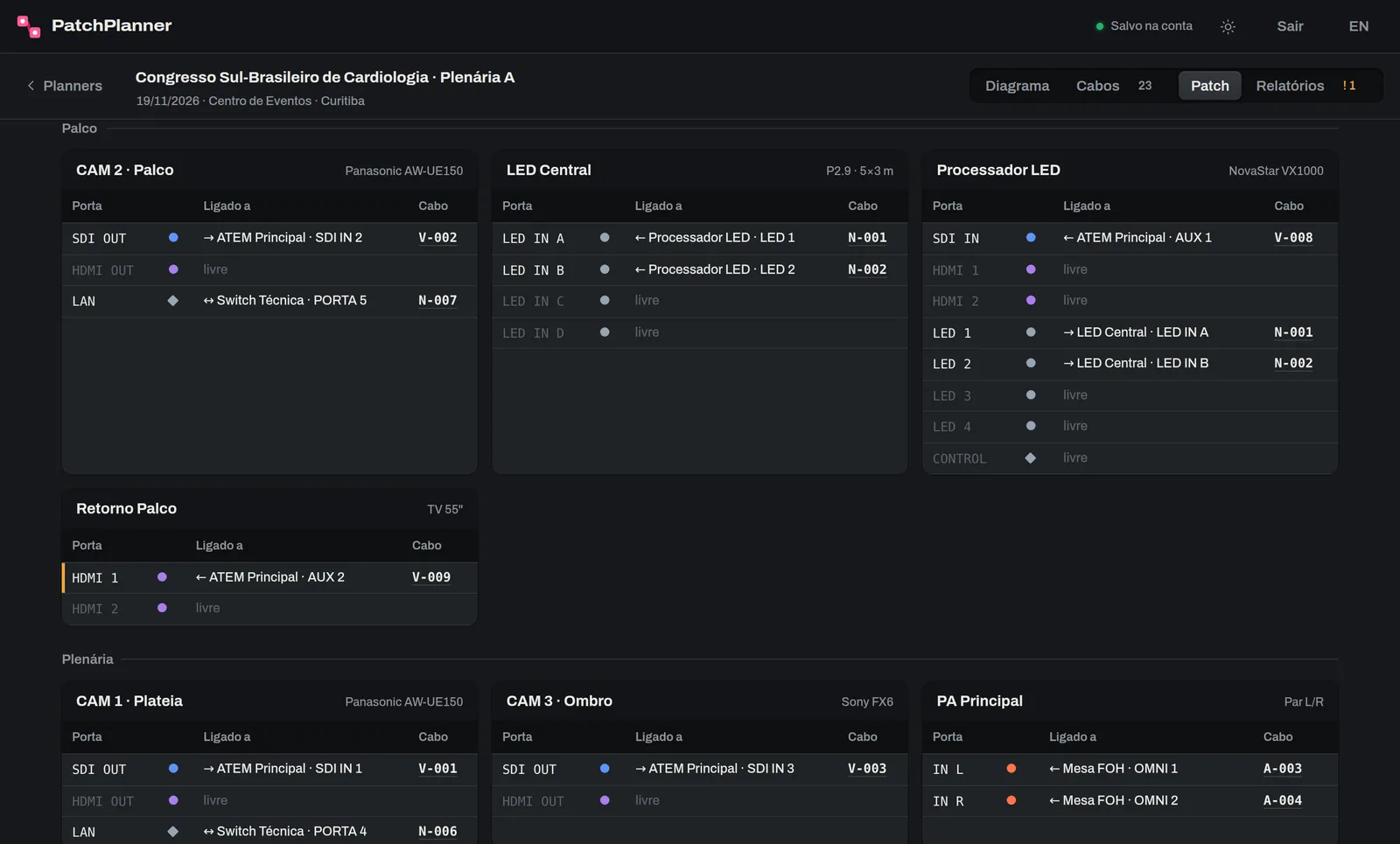Click the 'Plenária' section heading
Viewport: 1400px width, 844px height.
click(87, 659)
